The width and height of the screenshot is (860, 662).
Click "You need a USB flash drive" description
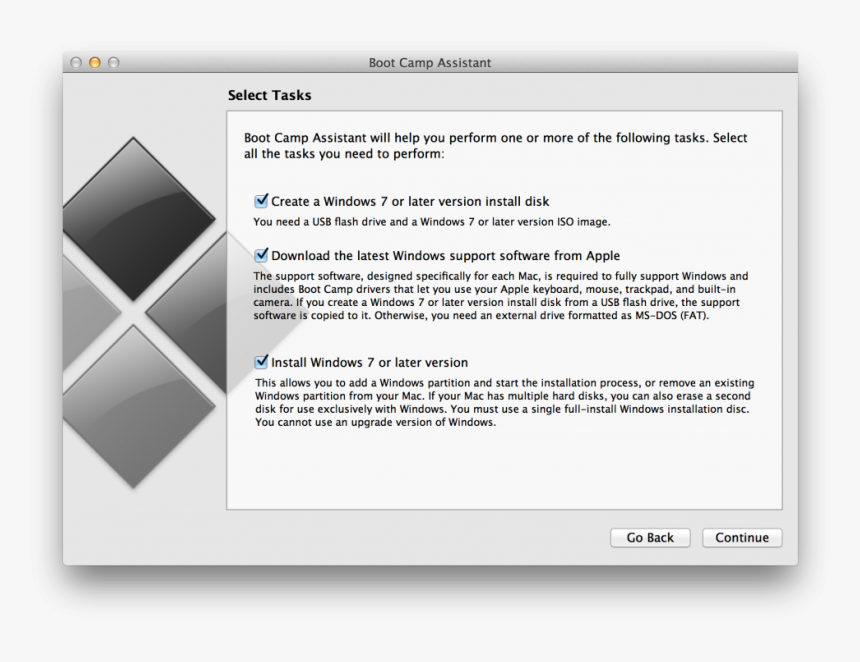pos(432,222)
